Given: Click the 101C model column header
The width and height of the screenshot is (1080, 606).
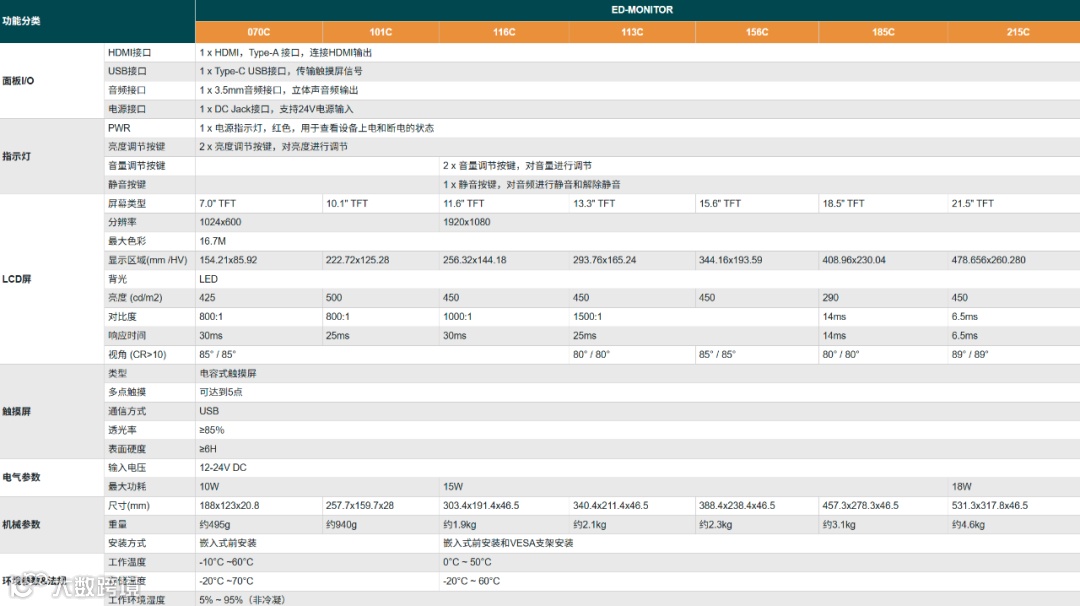Looking at the screenshot, I should click(380, 32).
